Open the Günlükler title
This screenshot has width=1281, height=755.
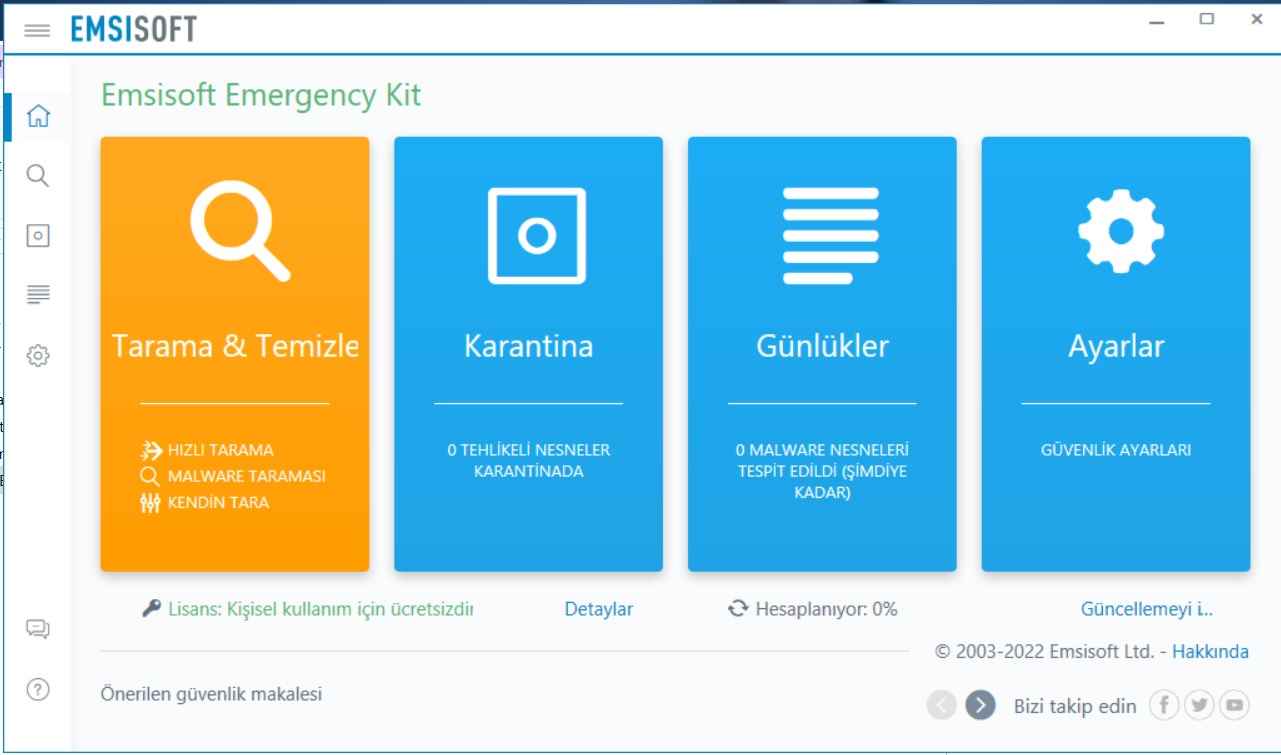tap(822, 346)
